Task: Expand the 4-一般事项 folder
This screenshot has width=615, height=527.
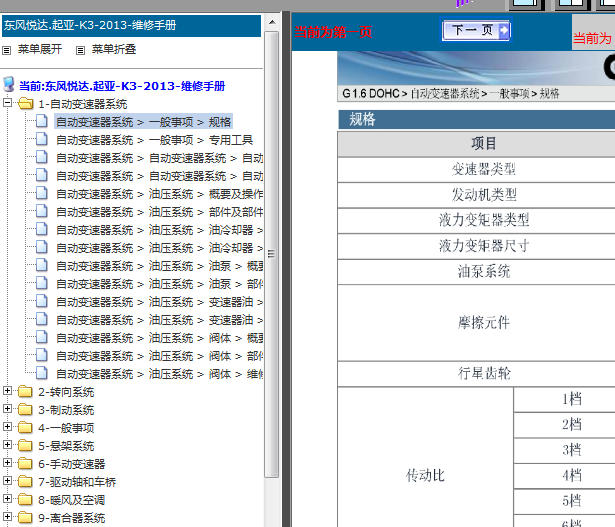Action: coord(7,427)
